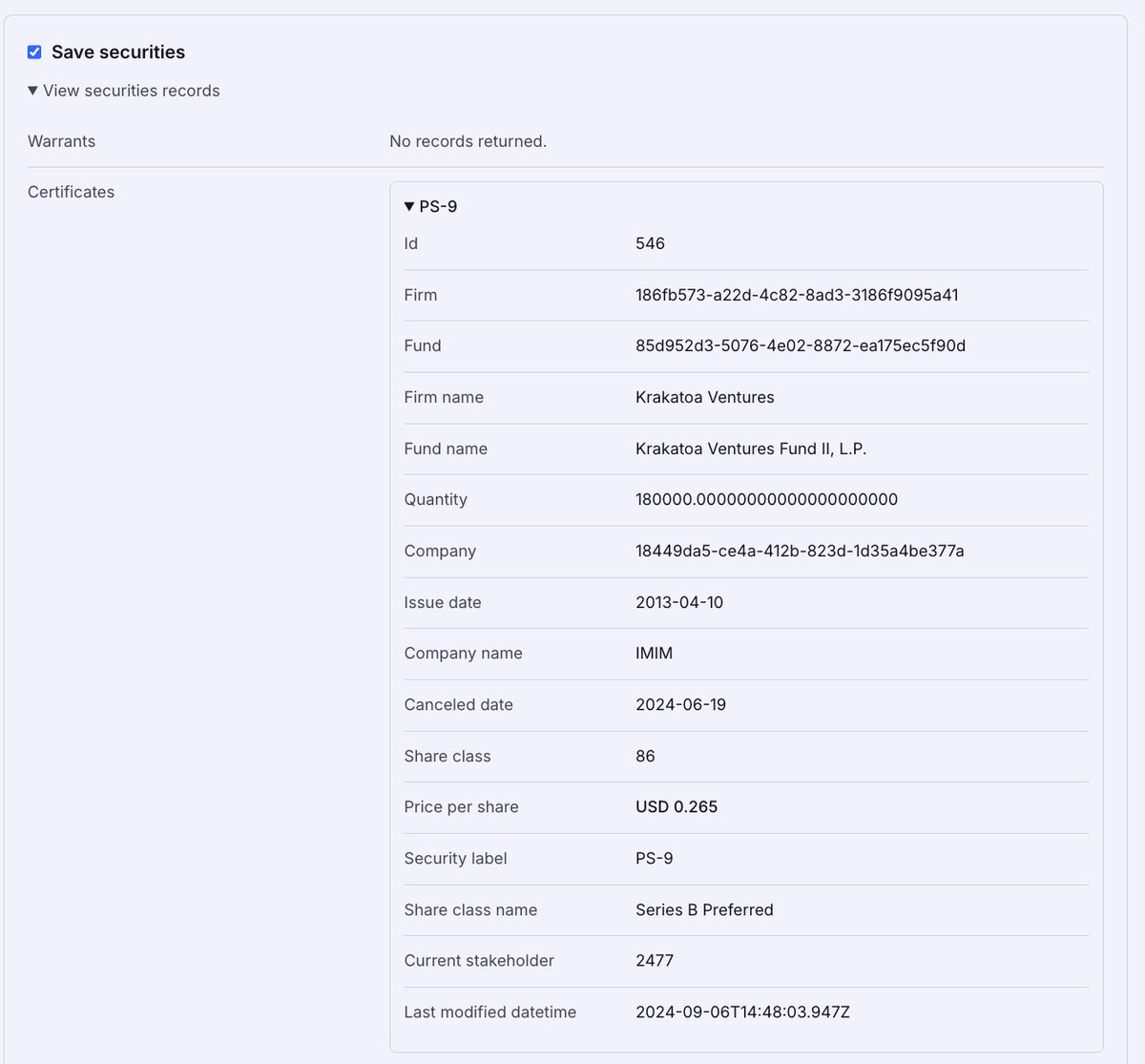Select Last modified datetime 2024-09-06T14:48:03.947Z

point(742,1012)
